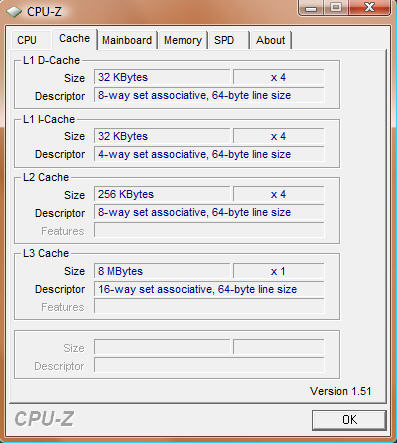Click the empty L3 Cache Features field
This screenshot has width=397, height=443.
[209, 307]
